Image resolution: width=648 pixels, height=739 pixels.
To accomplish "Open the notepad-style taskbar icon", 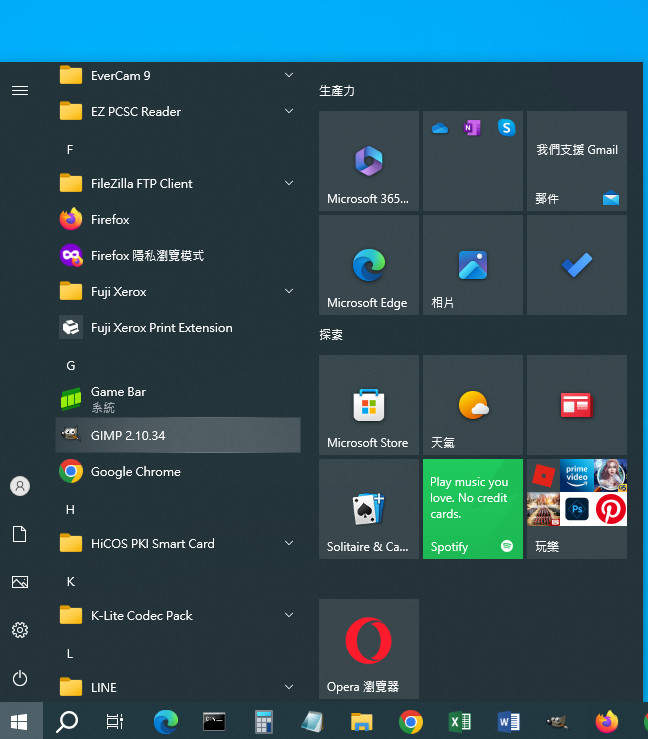I will (312, 721).
